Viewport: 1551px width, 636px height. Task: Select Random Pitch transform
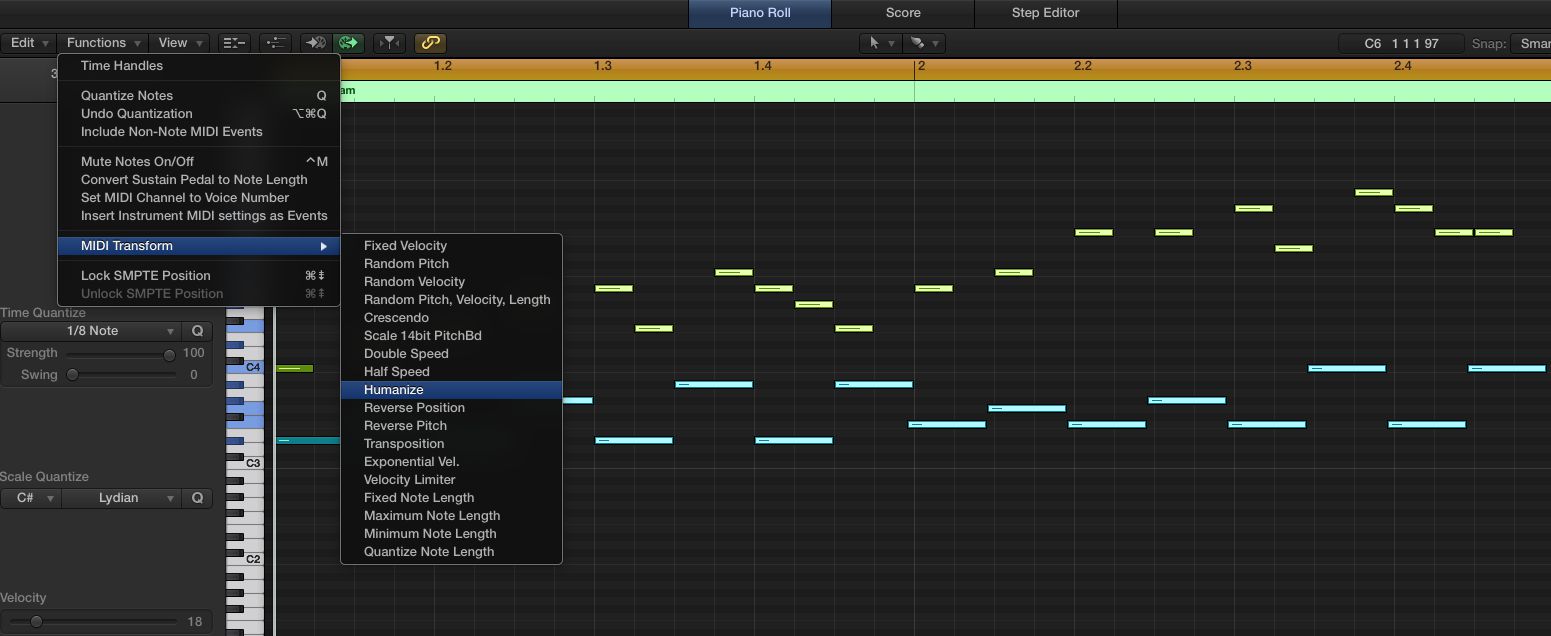click(x=451, y=264)
